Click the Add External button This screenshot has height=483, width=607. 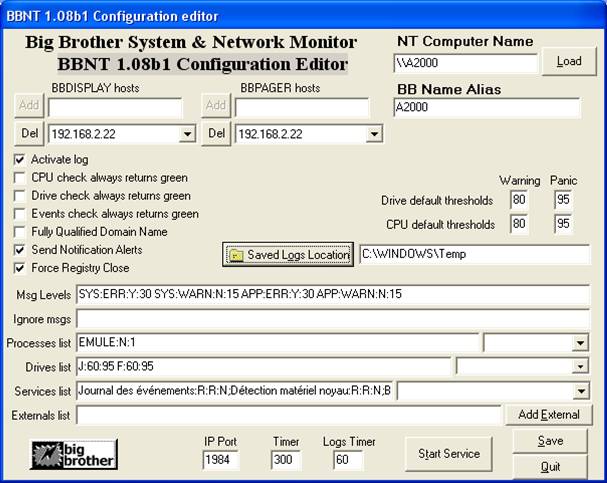point(549,415)
